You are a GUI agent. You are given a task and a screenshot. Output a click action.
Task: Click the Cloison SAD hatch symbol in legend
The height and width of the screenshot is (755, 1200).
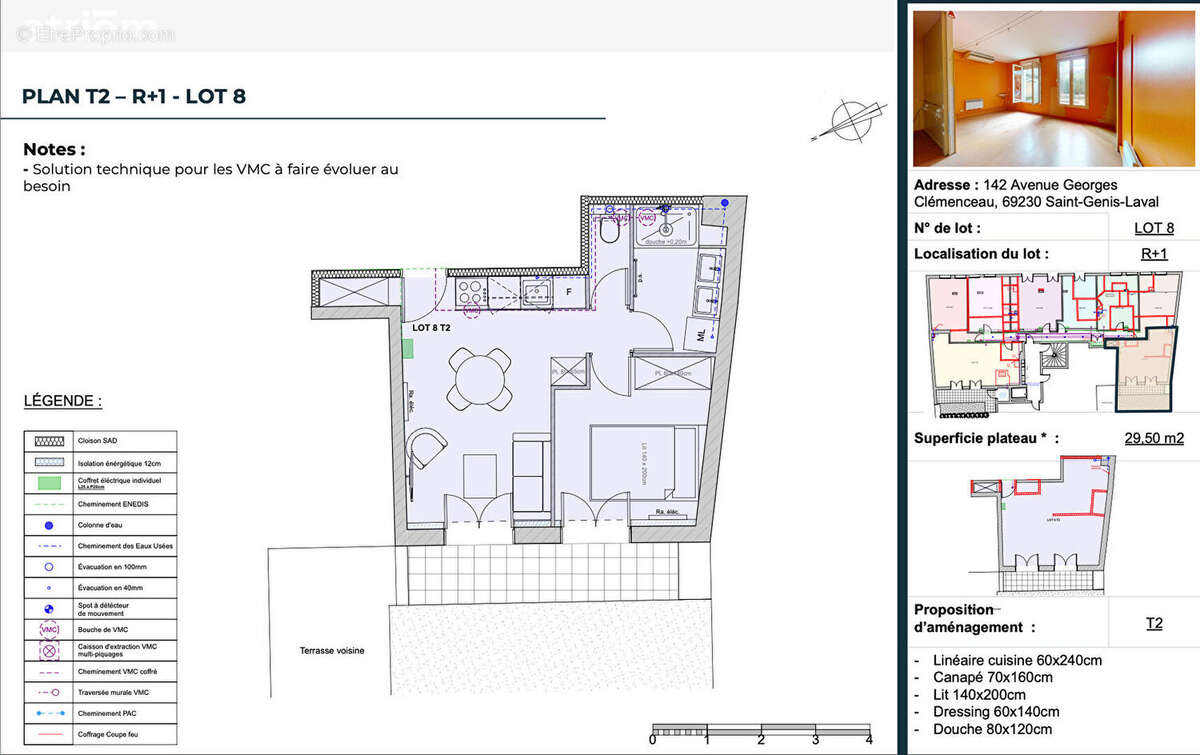(x=49, y=440)
